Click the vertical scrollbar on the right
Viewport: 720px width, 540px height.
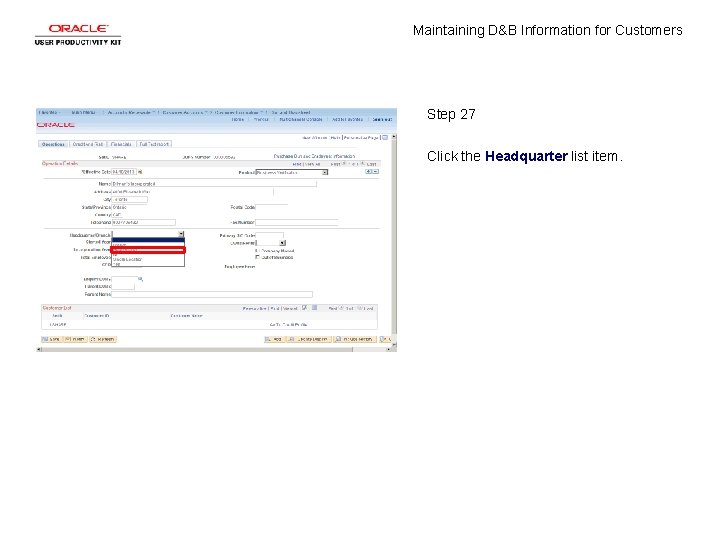click(394, 239)
